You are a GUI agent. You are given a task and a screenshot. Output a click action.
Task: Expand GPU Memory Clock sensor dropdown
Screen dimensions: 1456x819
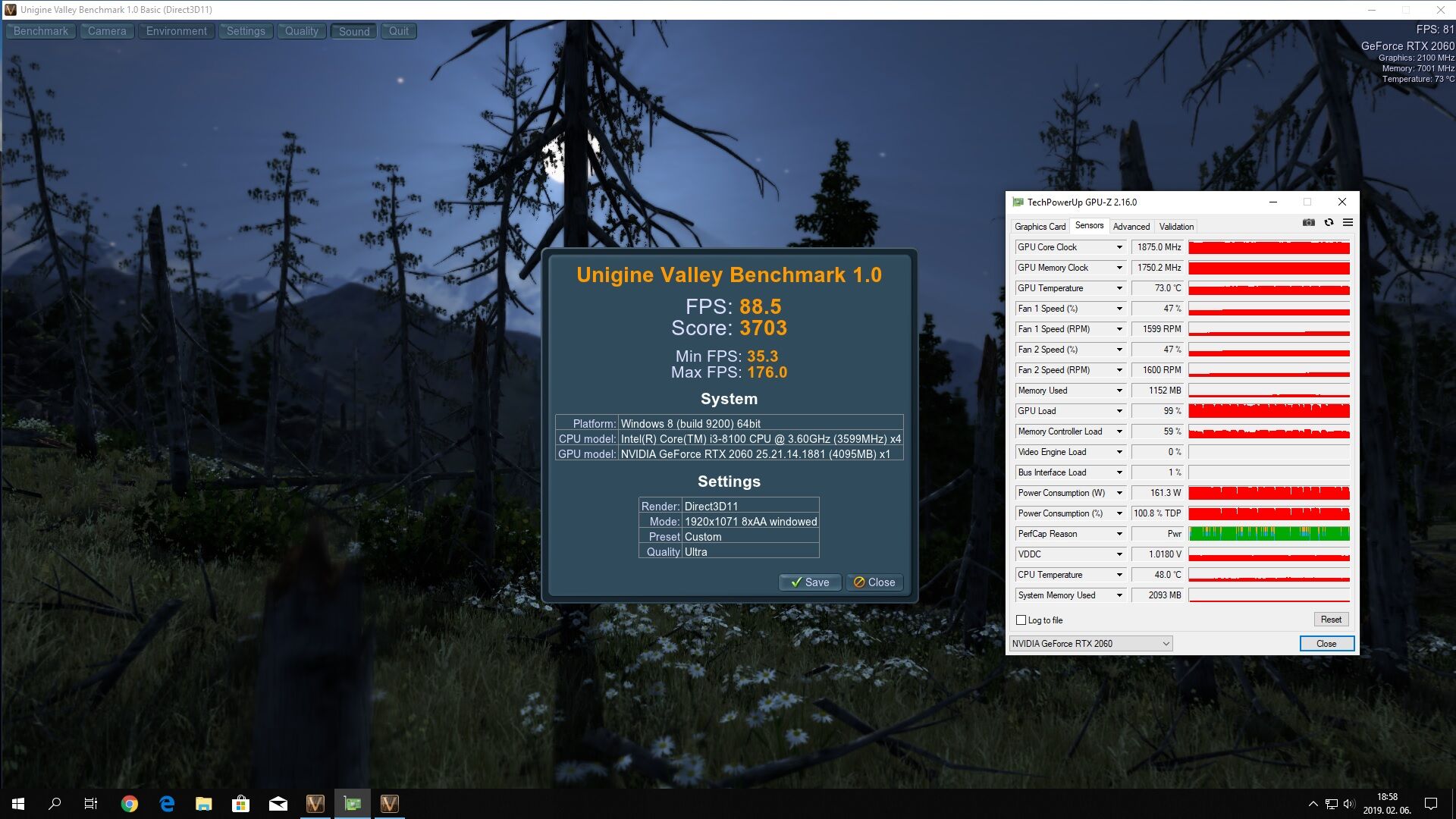tap(1119, 268)
